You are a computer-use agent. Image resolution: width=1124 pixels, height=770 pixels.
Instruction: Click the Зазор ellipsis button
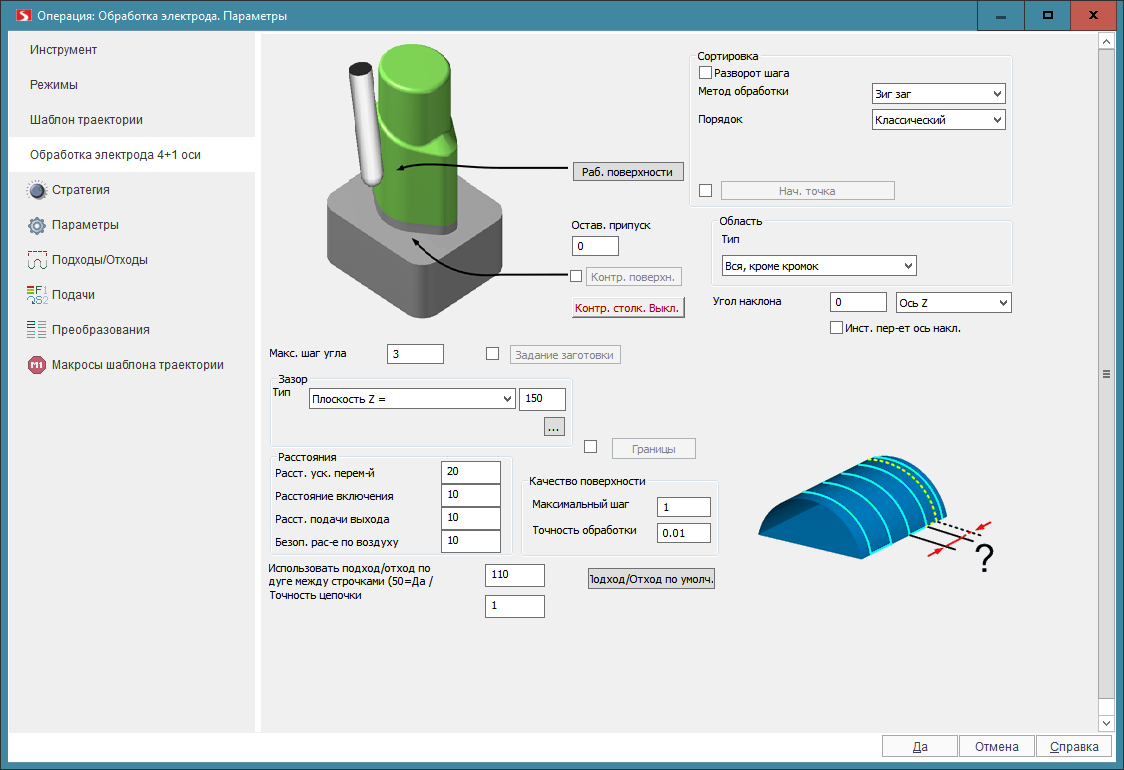pyautogui.click(x=554, y=427)
